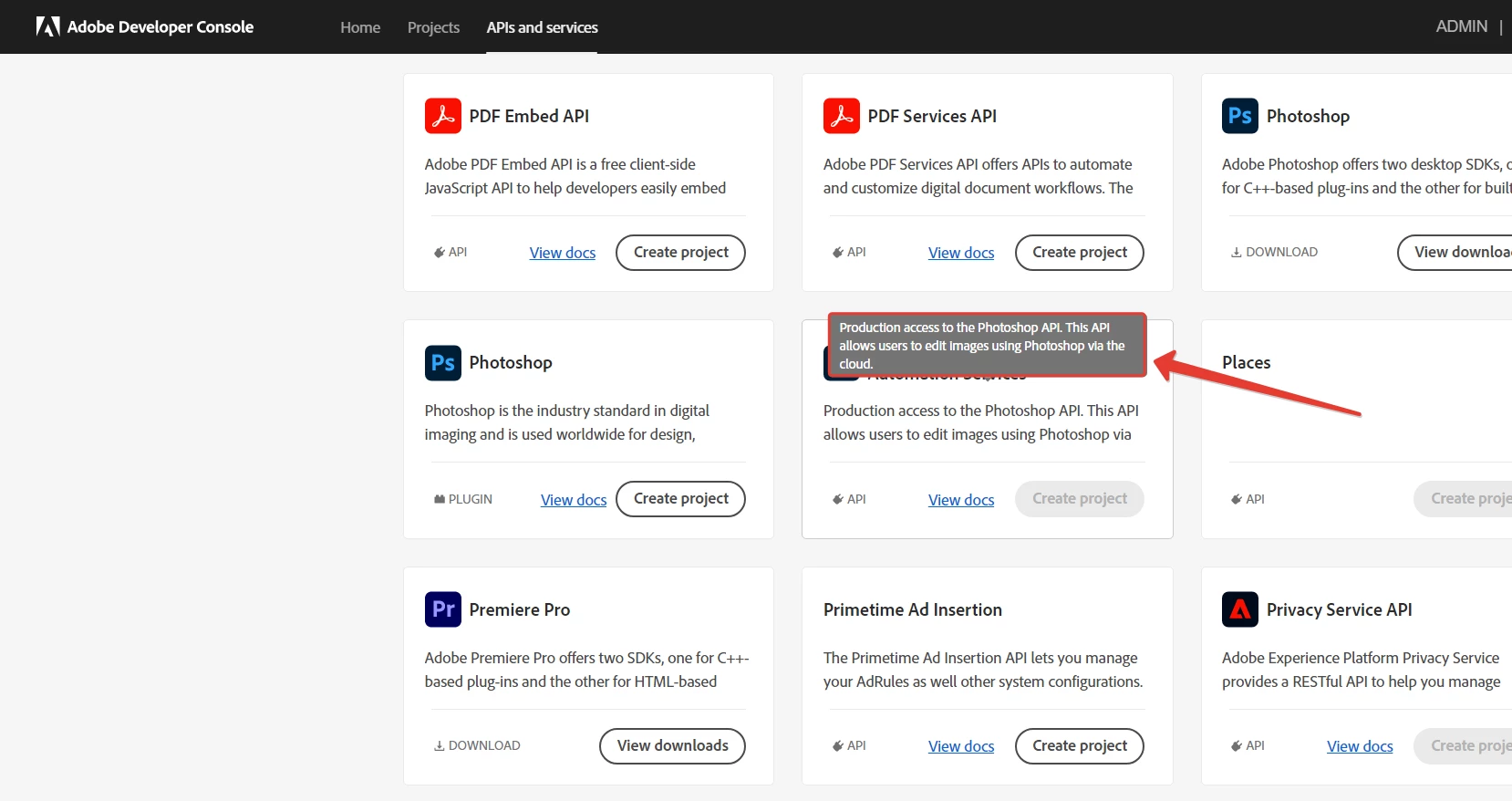Click the Primetime Ad Insertion description text
This screenshot has height=801, width=1512.
(983, 670)
